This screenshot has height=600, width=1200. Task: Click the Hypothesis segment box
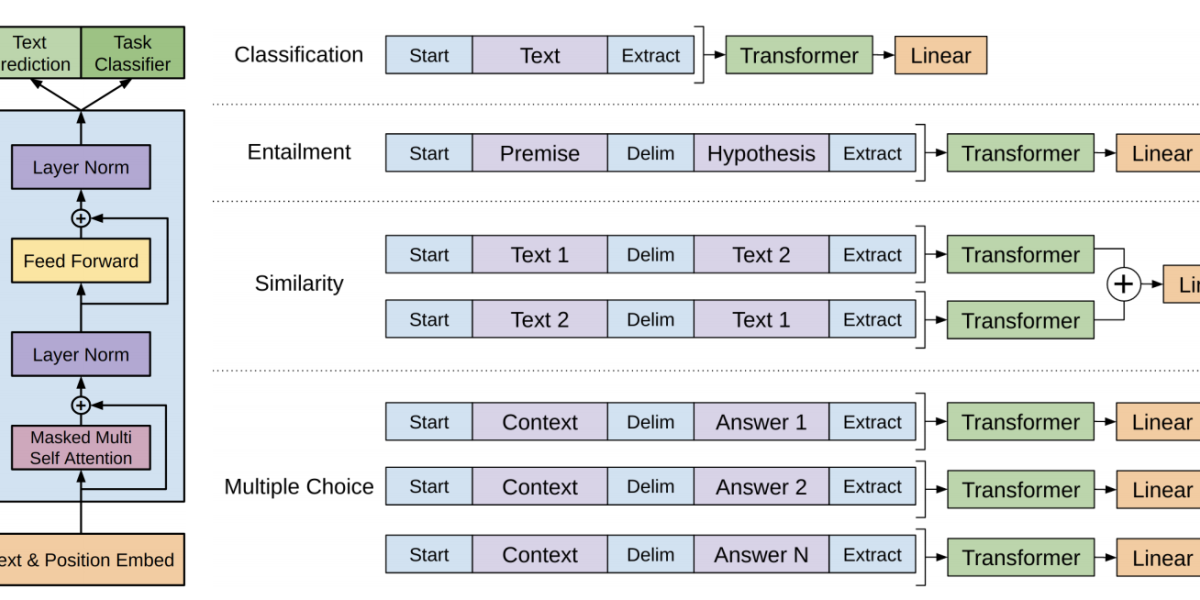pos(761,154)
